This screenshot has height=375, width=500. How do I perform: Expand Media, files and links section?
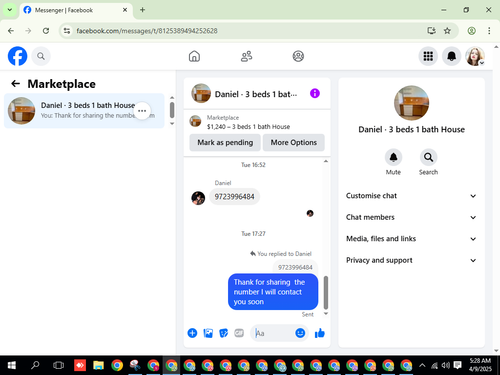(x=411, y=239)
